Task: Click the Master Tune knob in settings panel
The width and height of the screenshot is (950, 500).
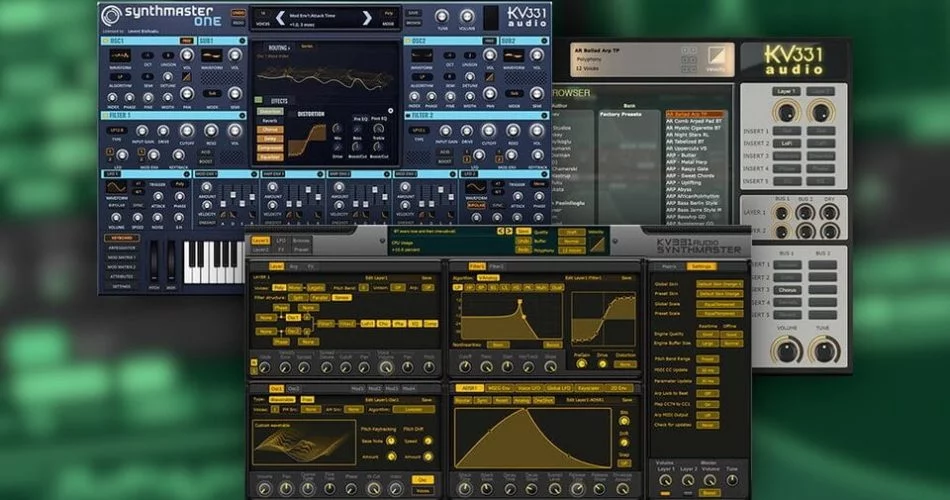Action: pyautogui.click(x=732, y=481)
